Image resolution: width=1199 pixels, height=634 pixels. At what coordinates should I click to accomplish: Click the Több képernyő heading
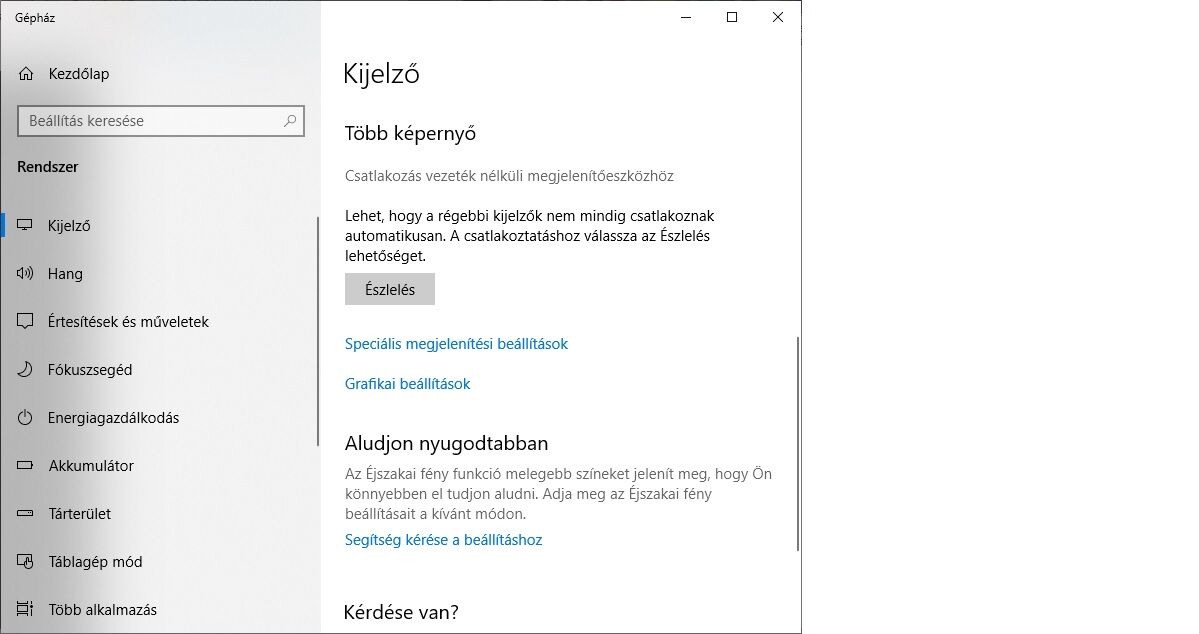click(x=411, y=134)
